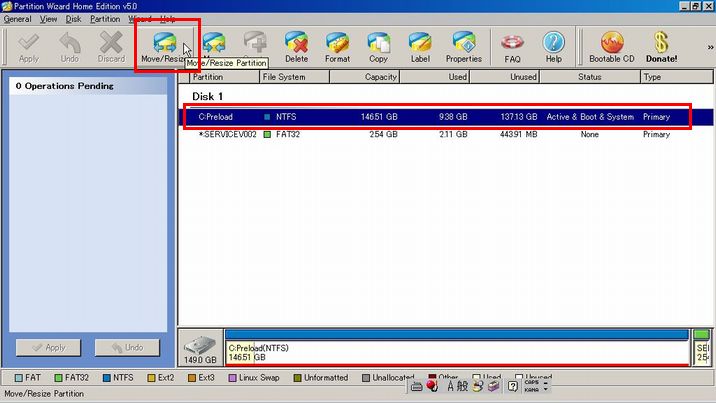Click the Help question mark toolbar icon
This screenshot has height=403, width=716.
pos(553,47)
